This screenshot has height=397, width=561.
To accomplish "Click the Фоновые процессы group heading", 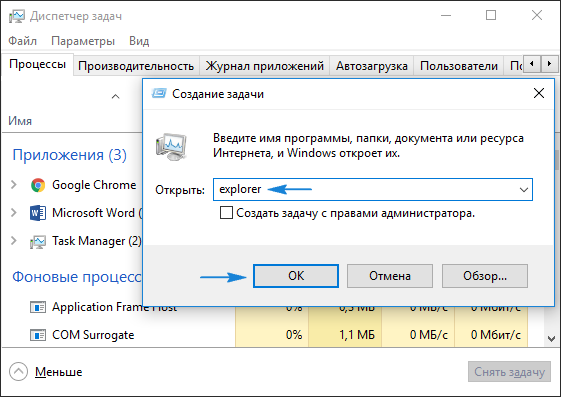I will 77,277.
